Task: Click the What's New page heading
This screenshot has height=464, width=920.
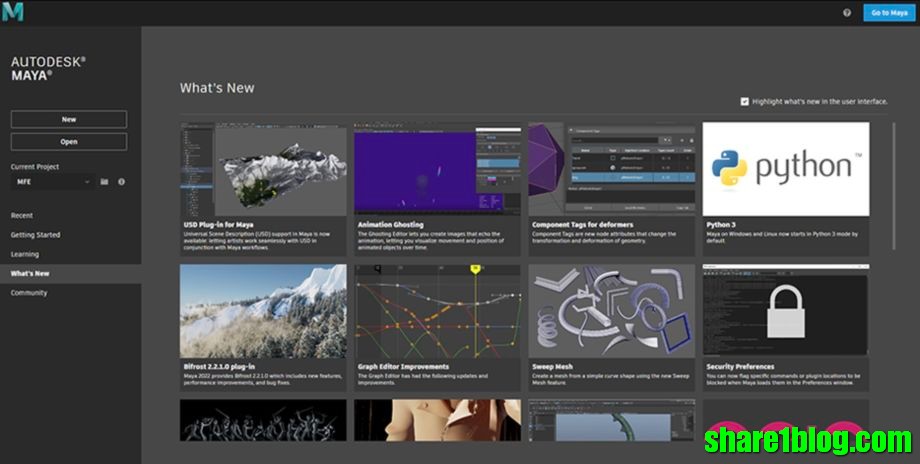Action: 217,88
